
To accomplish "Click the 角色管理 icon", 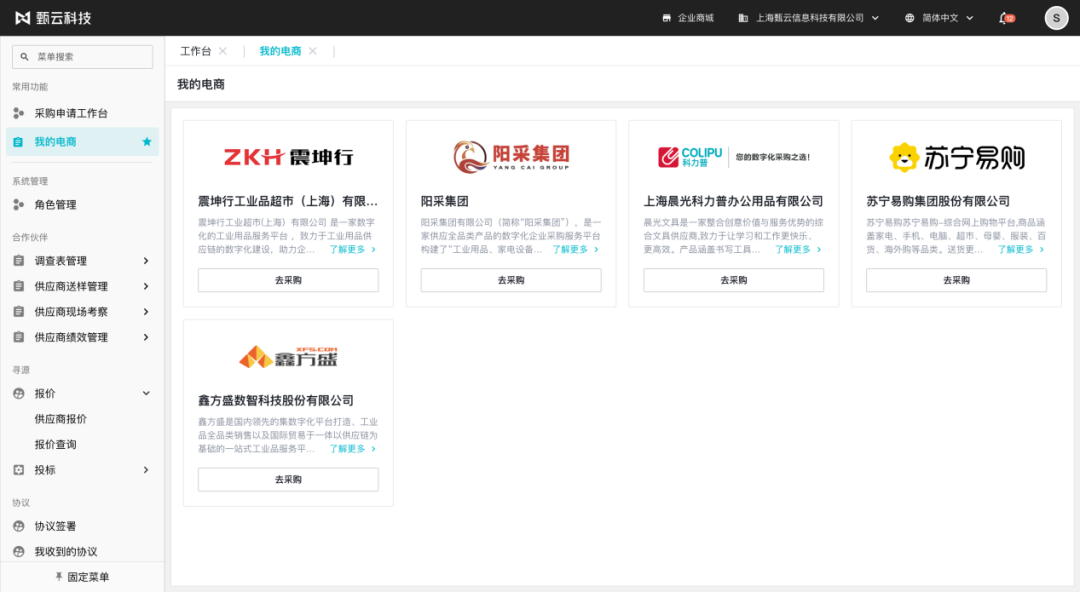I will [19, 205].
